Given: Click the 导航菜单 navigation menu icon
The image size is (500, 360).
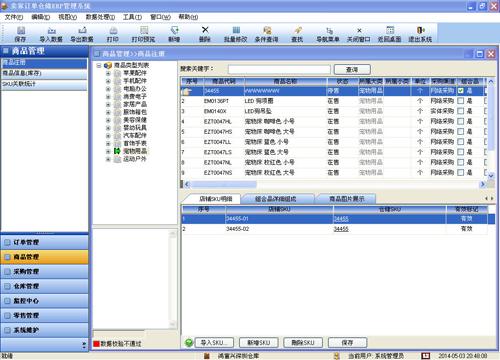Looking at the screenshot, I should 329,31.
